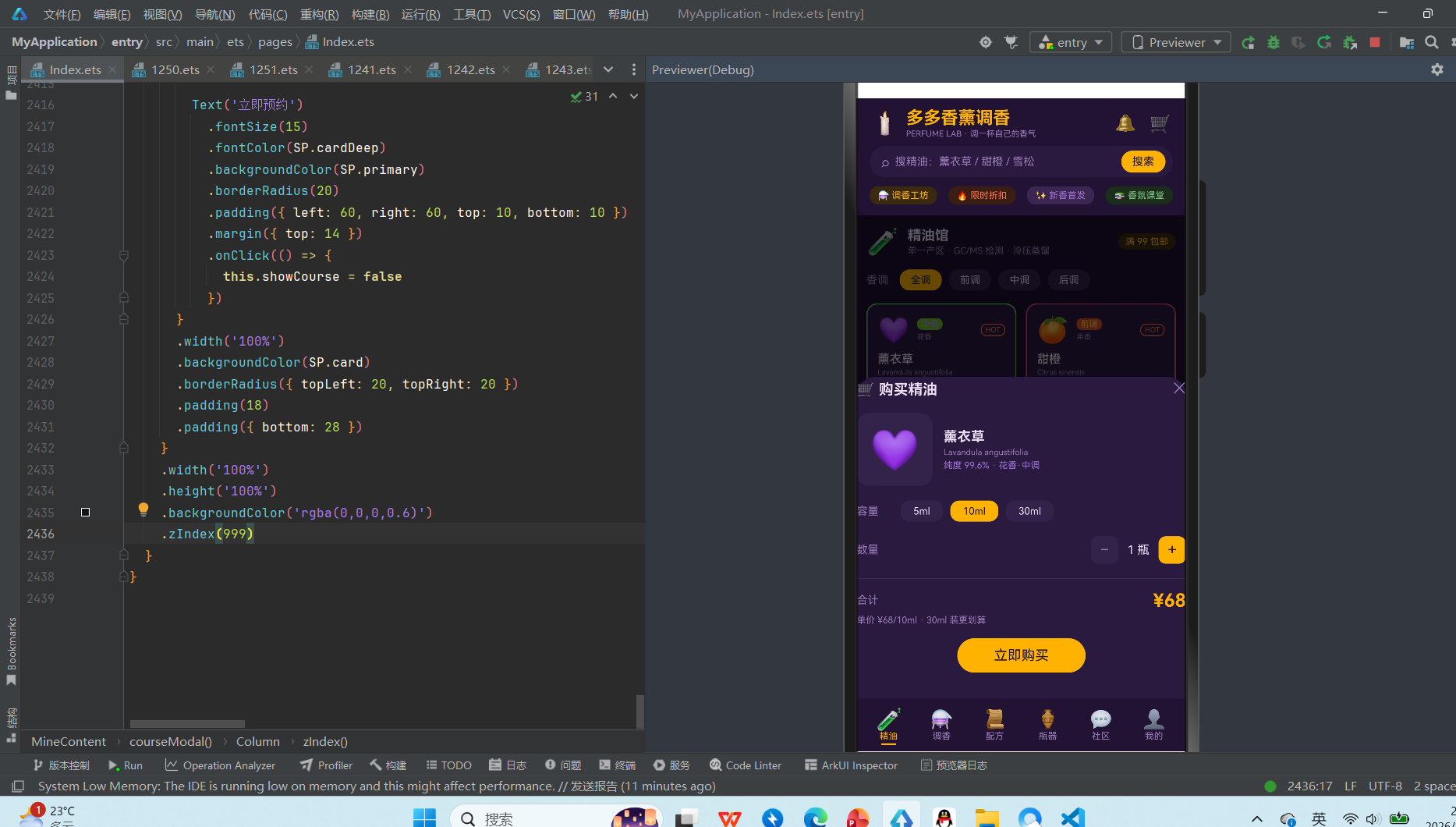Viewport: 1456px width, 827px height.
Task: Click the attach debugger bug icon
Action: pos(1350,42)
